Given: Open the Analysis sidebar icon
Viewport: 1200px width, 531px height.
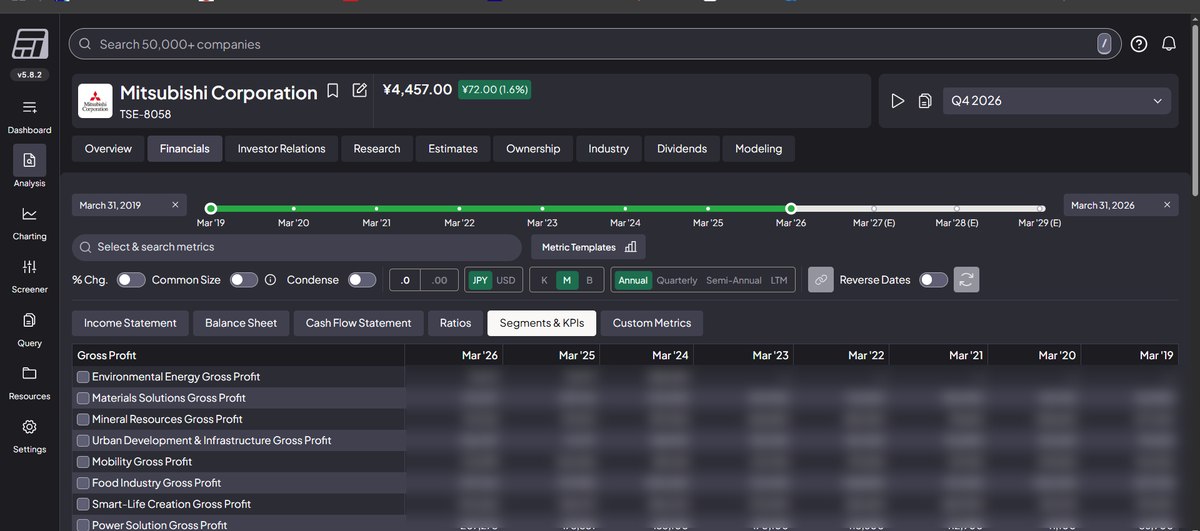Looking at the screenshot, I should (29, 160).
